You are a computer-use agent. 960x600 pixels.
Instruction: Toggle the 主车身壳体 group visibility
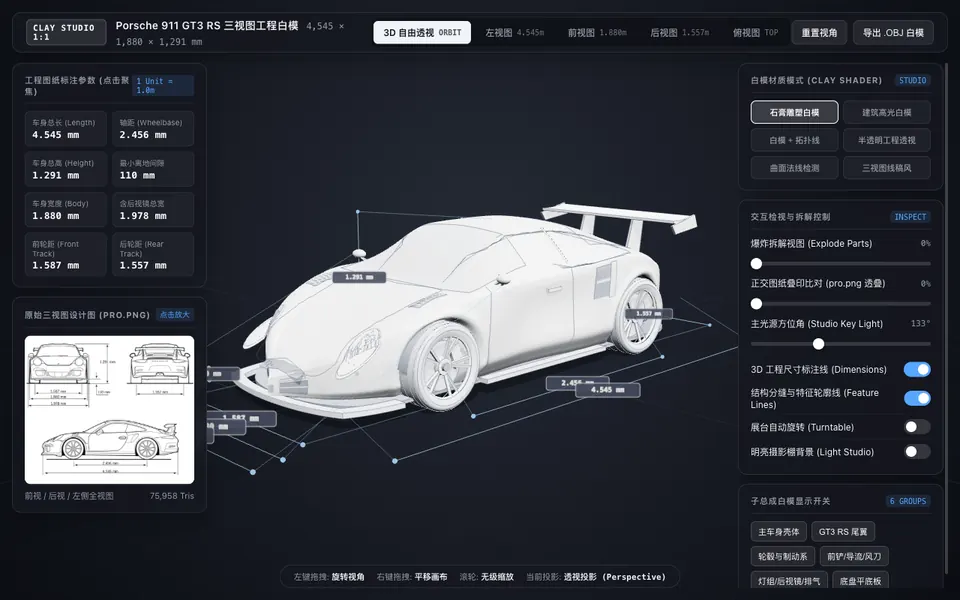(x=779, y=532)
